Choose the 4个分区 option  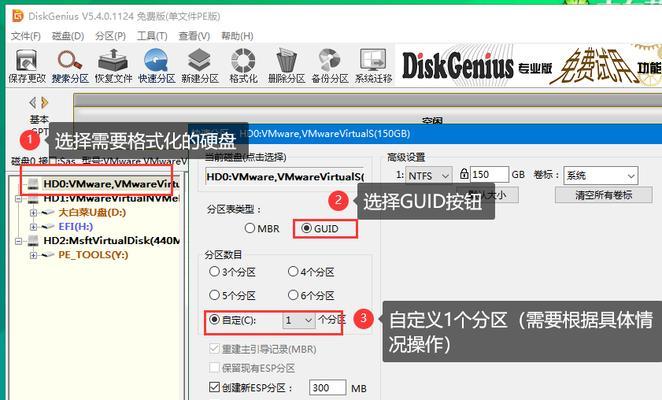[x=293, y=272]
